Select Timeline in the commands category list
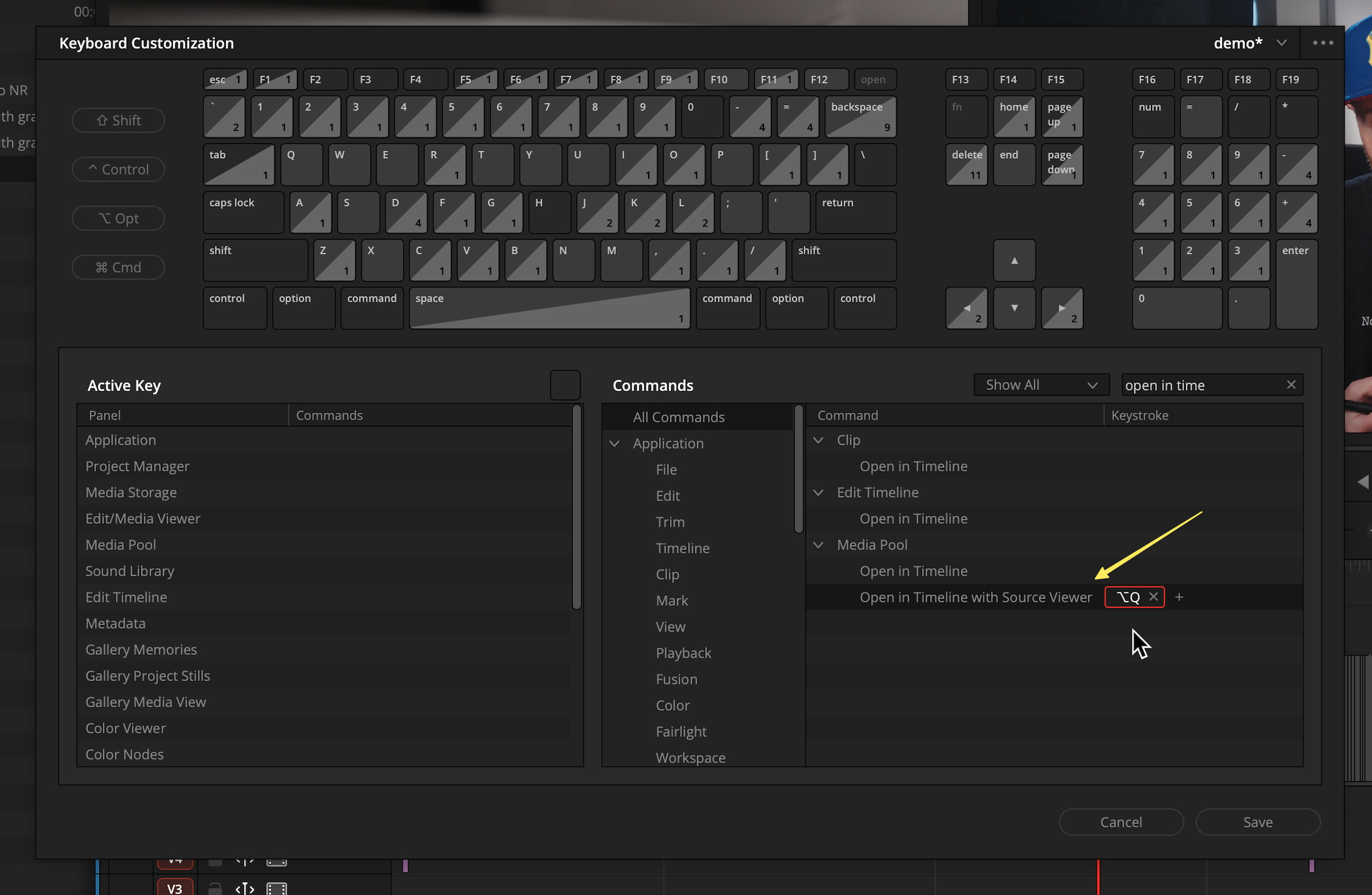 [682, 548]
